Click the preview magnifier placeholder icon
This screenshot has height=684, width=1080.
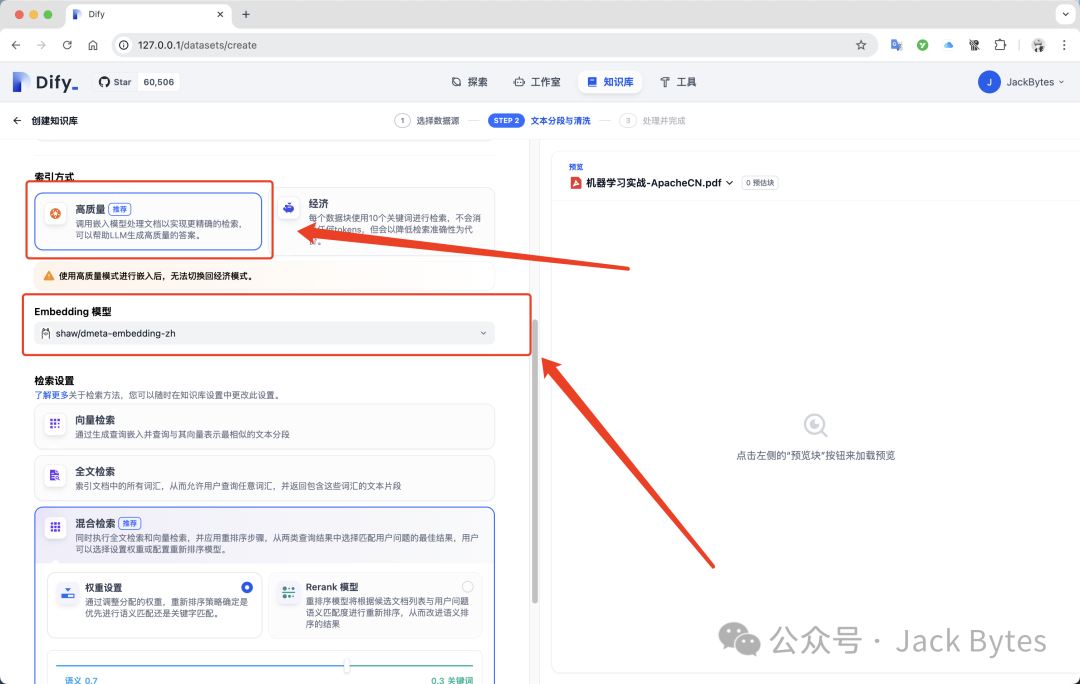816,426
